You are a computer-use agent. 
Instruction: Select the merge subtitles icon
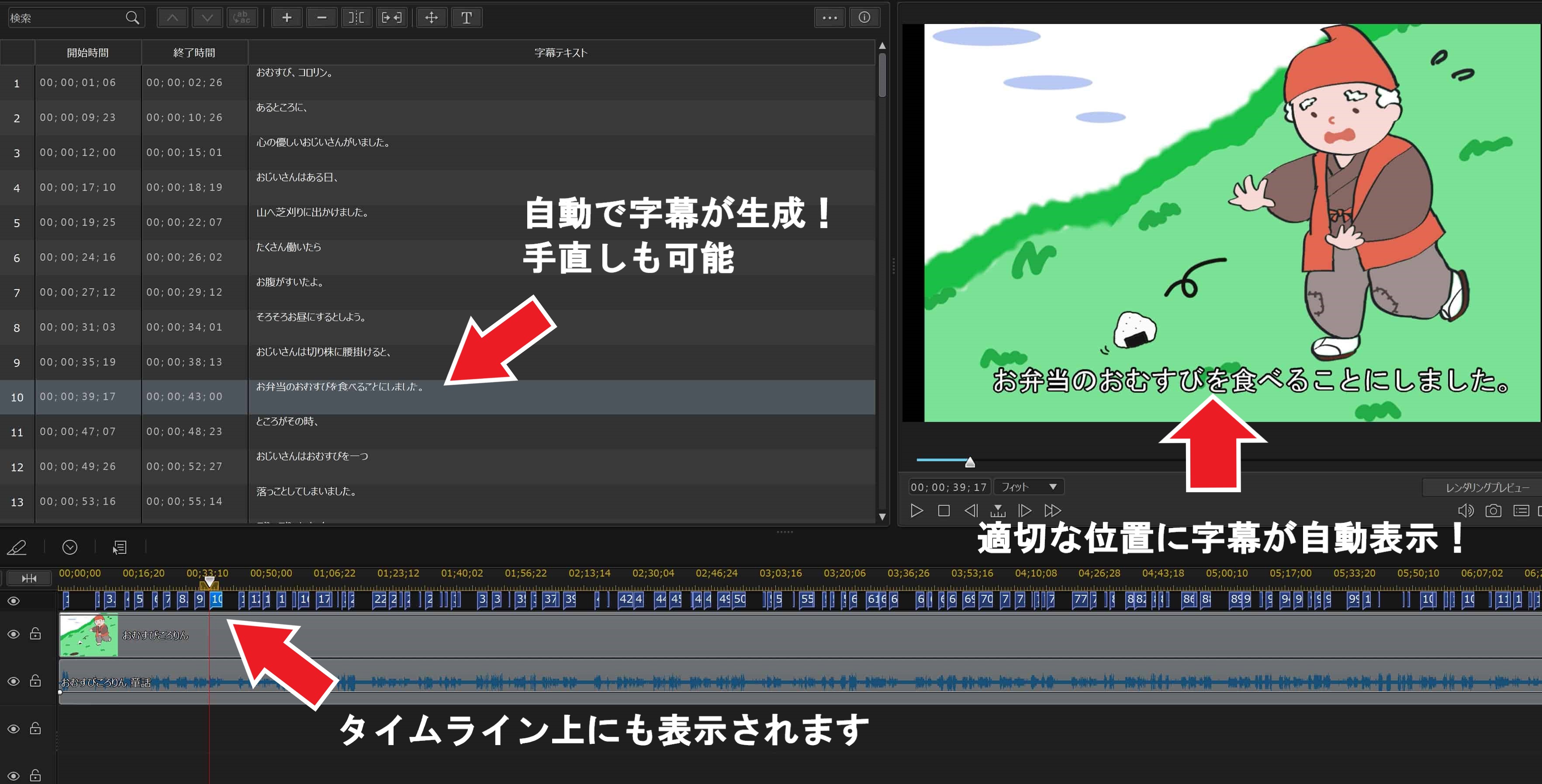point(392,17)
